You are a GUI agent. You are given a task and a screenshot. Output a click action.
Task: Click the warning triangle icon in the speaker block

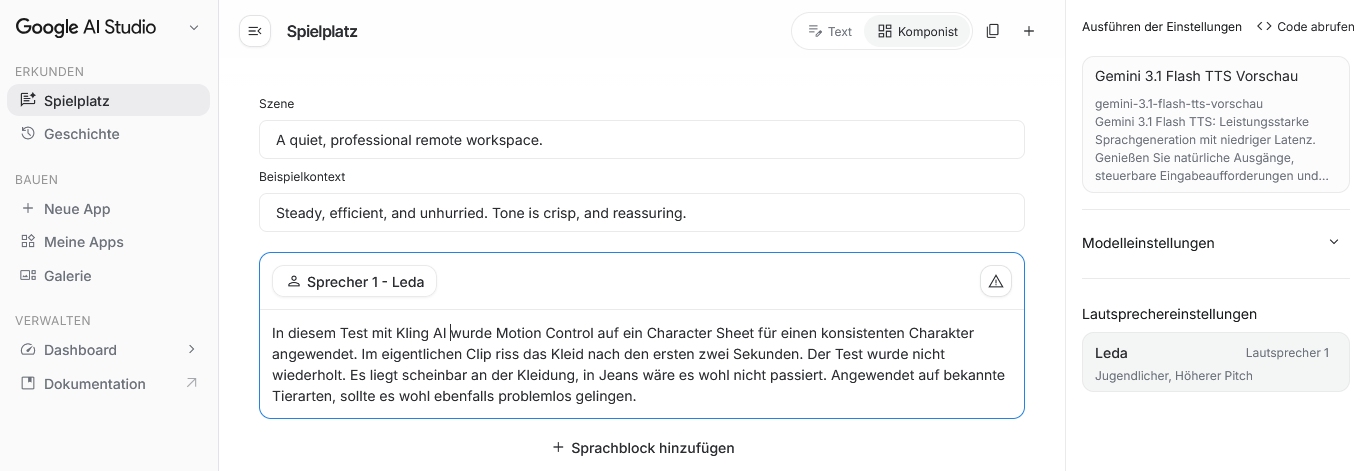coord(996,282)
